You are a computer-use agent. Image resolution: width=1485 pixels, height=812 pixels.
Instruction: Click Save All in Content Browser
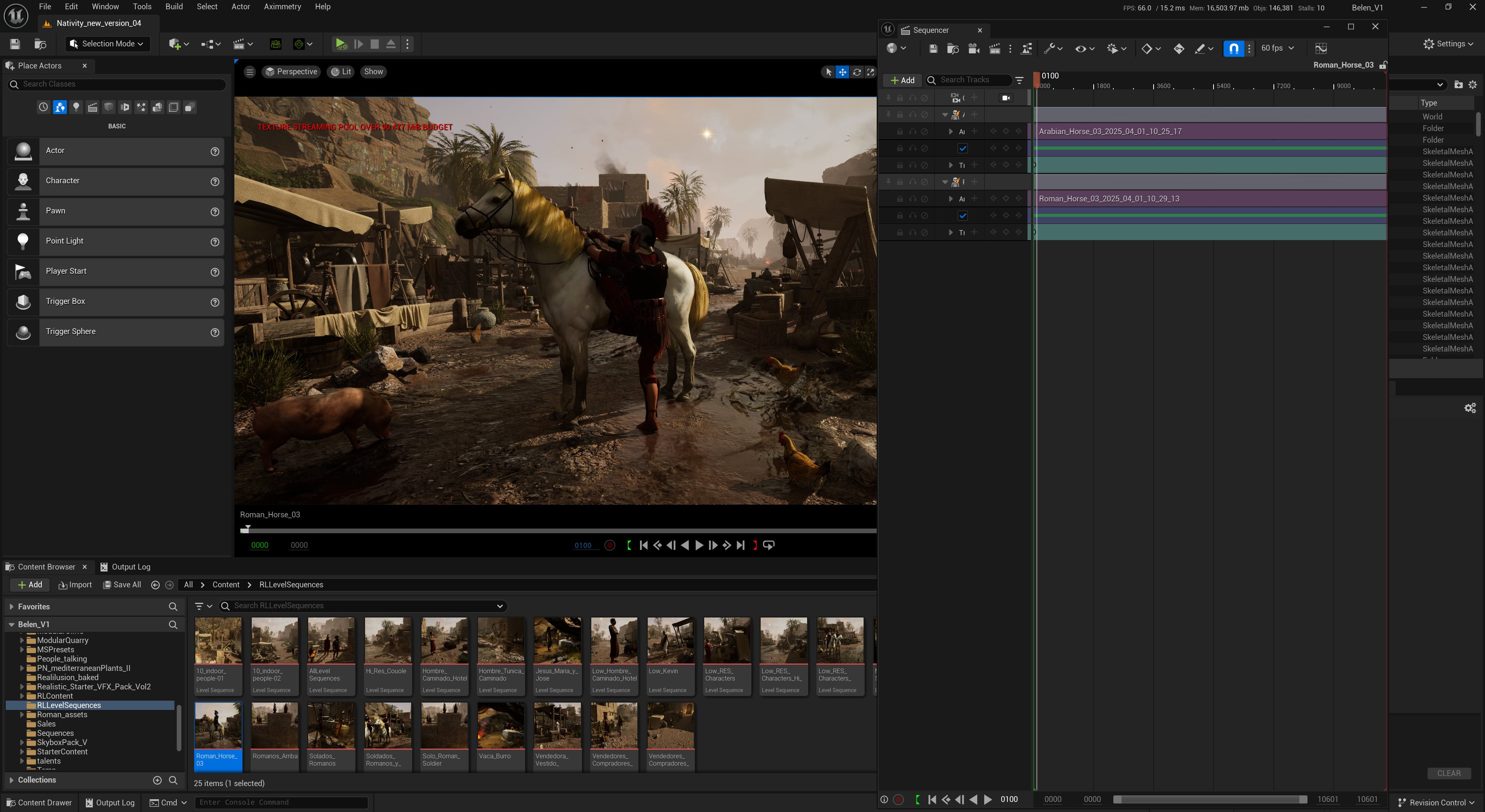[x=122, y=585]
